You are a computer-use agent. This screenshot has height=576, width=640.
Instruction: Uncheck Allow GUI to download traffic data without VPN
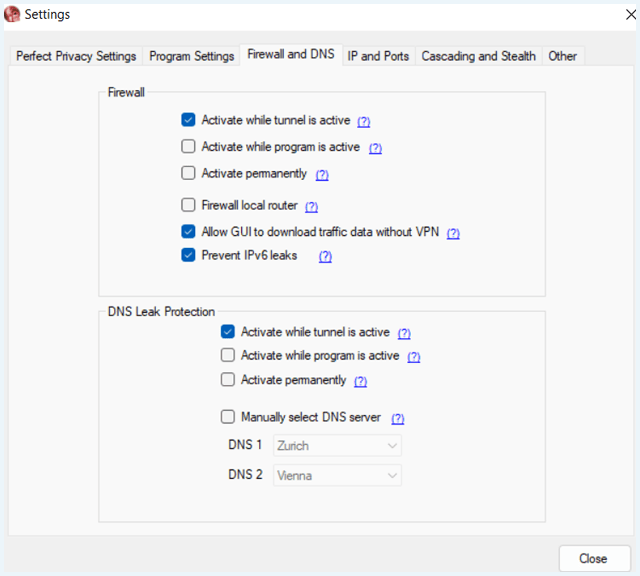tap(188, 231)
